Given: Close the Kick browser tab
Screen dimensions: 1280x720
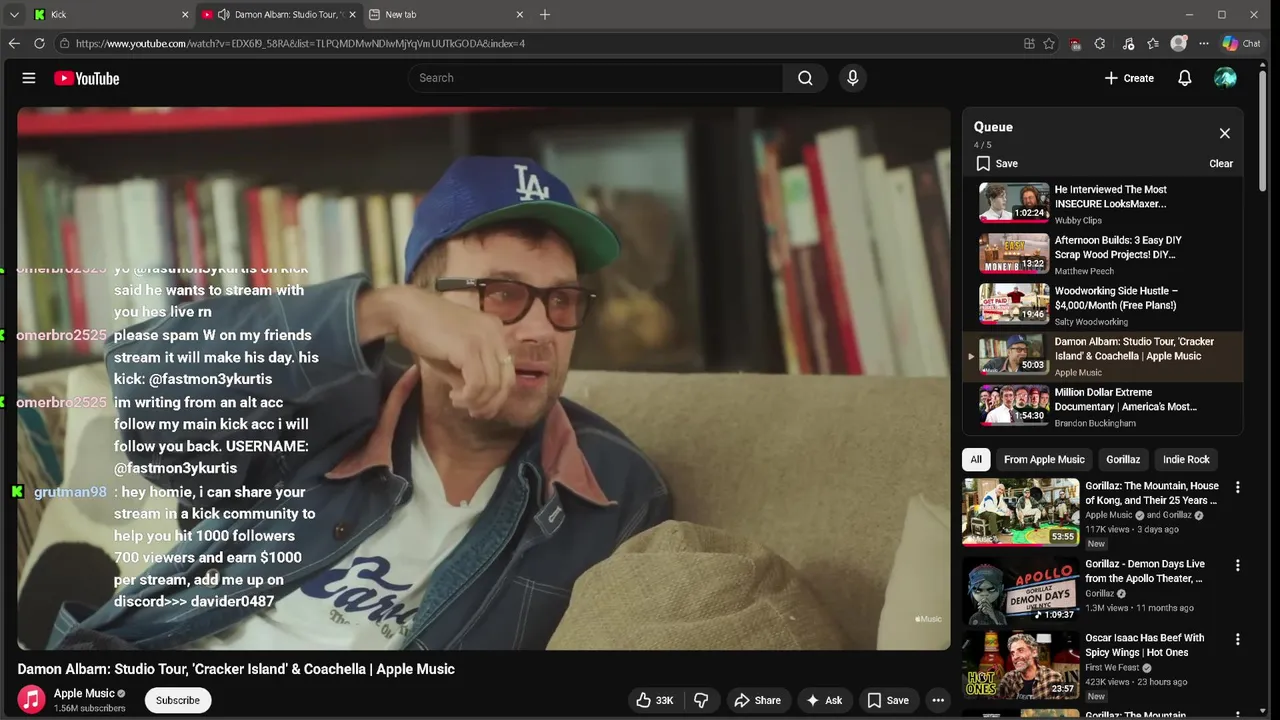Looking at the screenshot, I should coord(185,15).
